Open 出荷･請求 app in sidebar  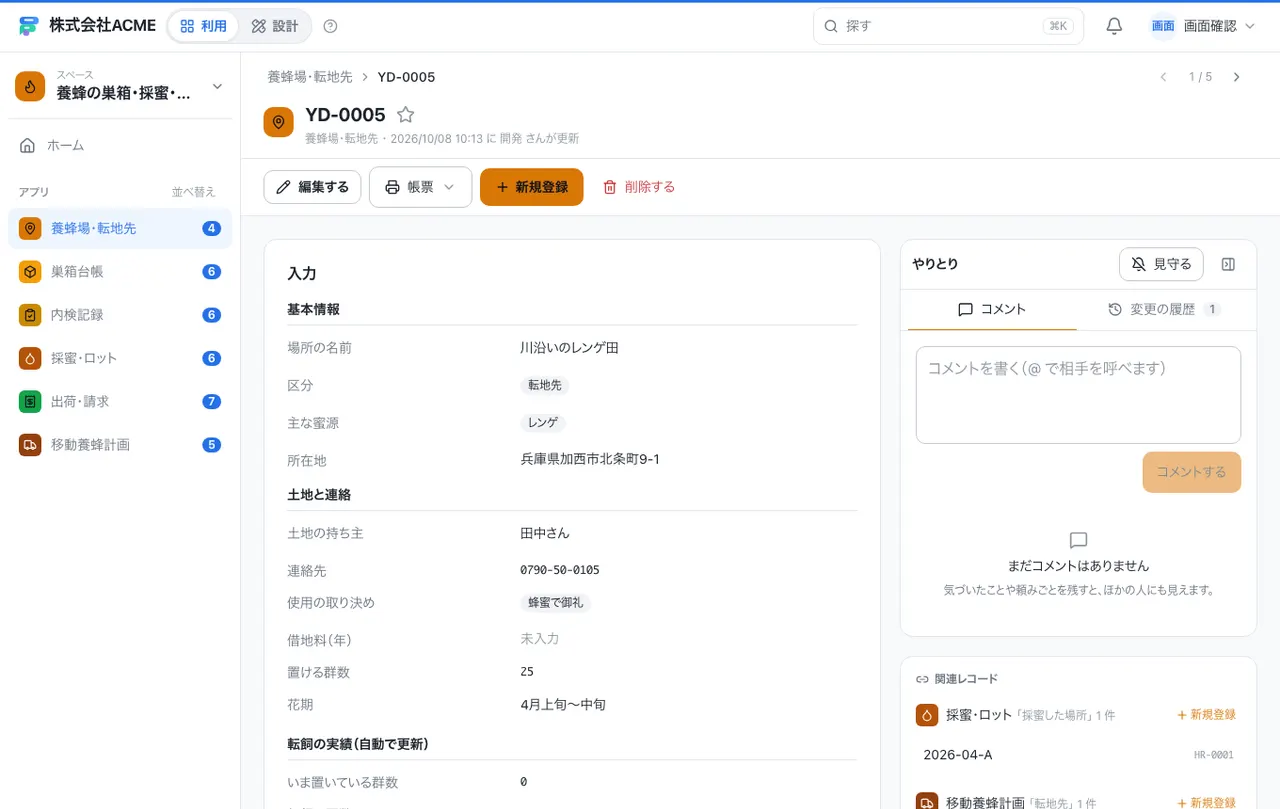coord(120,401)
